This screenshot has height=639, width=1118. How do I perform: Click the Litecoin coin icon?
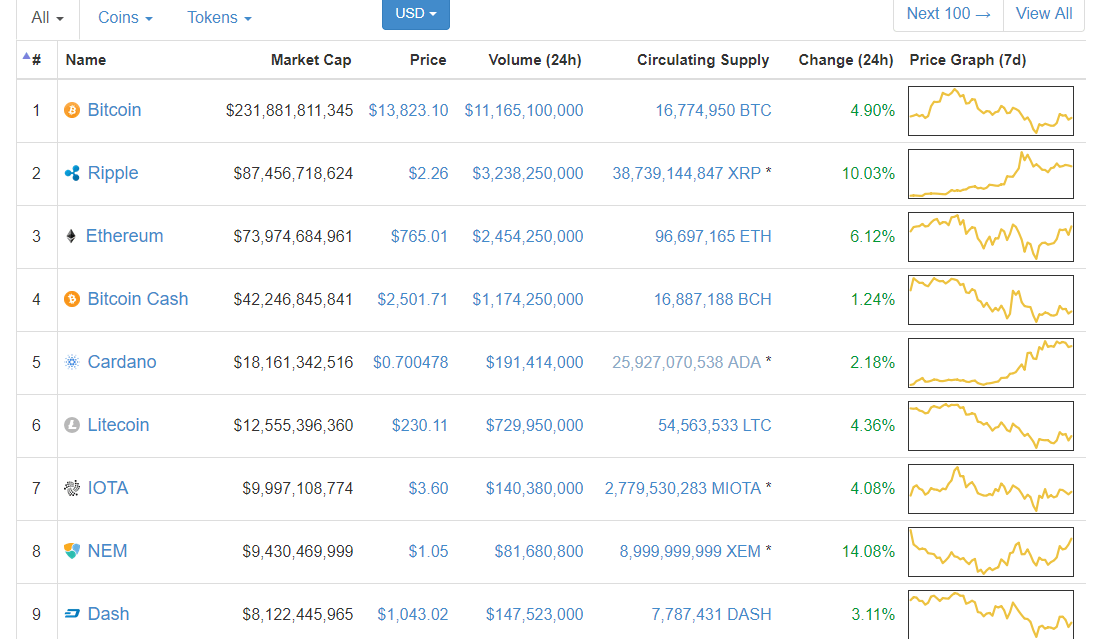click(72, 425)
